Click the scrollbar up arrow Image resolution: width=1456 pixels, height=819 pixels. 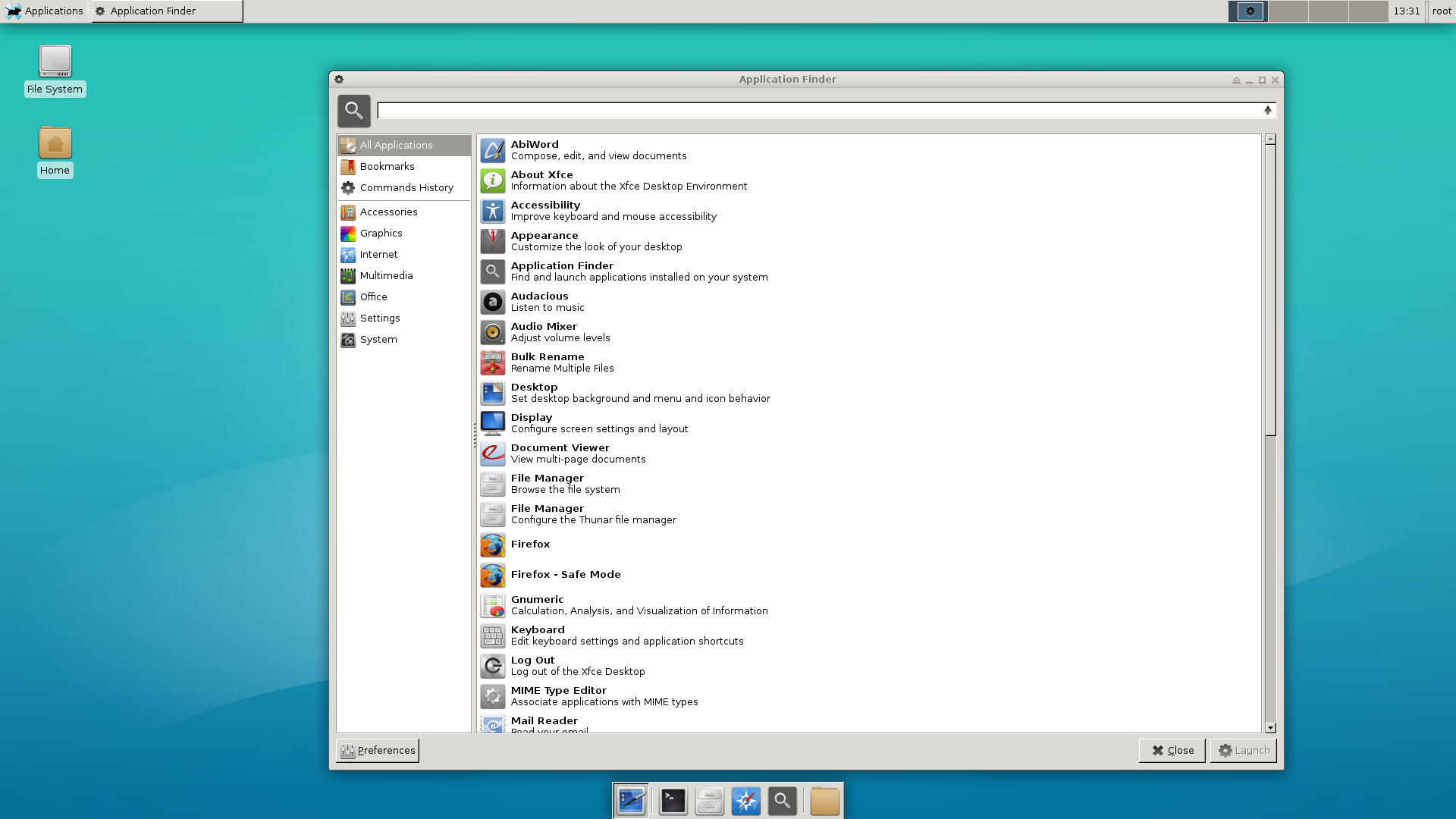1271,140
